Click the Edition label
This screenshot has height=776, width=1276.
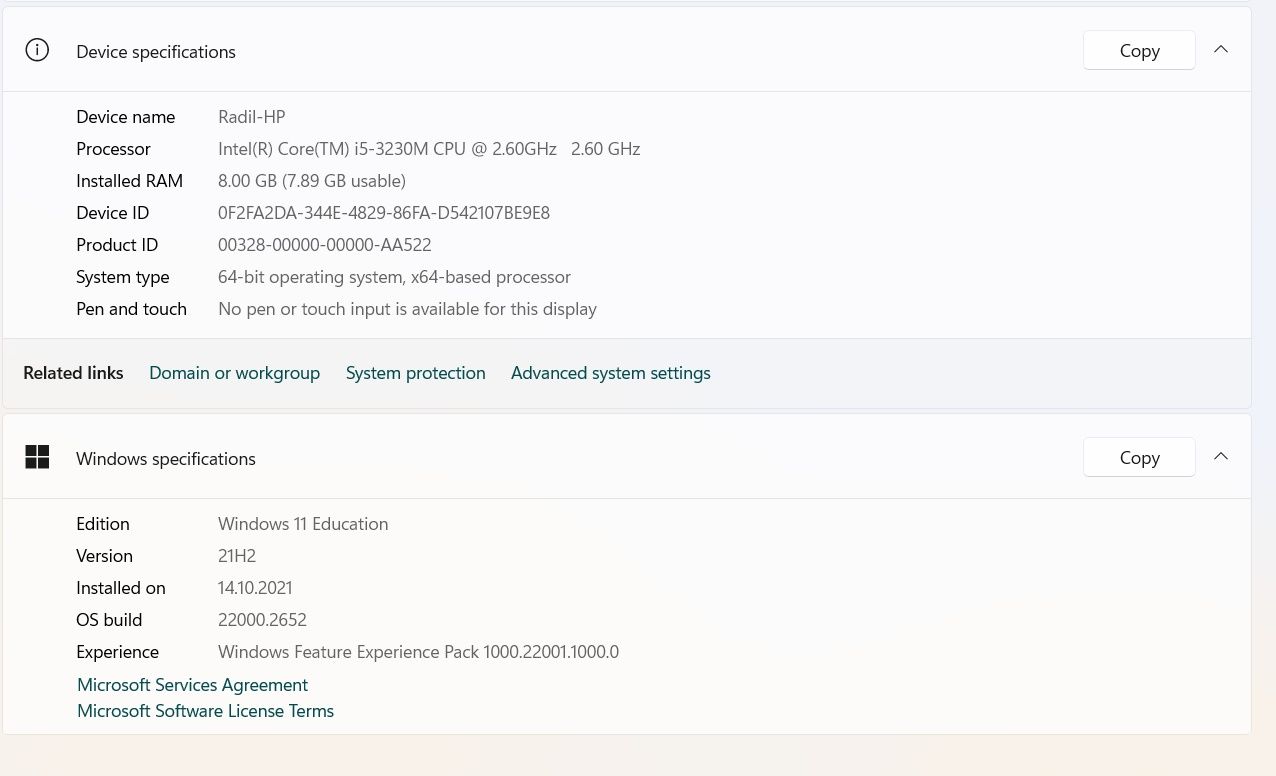click(x=103, y=524)
